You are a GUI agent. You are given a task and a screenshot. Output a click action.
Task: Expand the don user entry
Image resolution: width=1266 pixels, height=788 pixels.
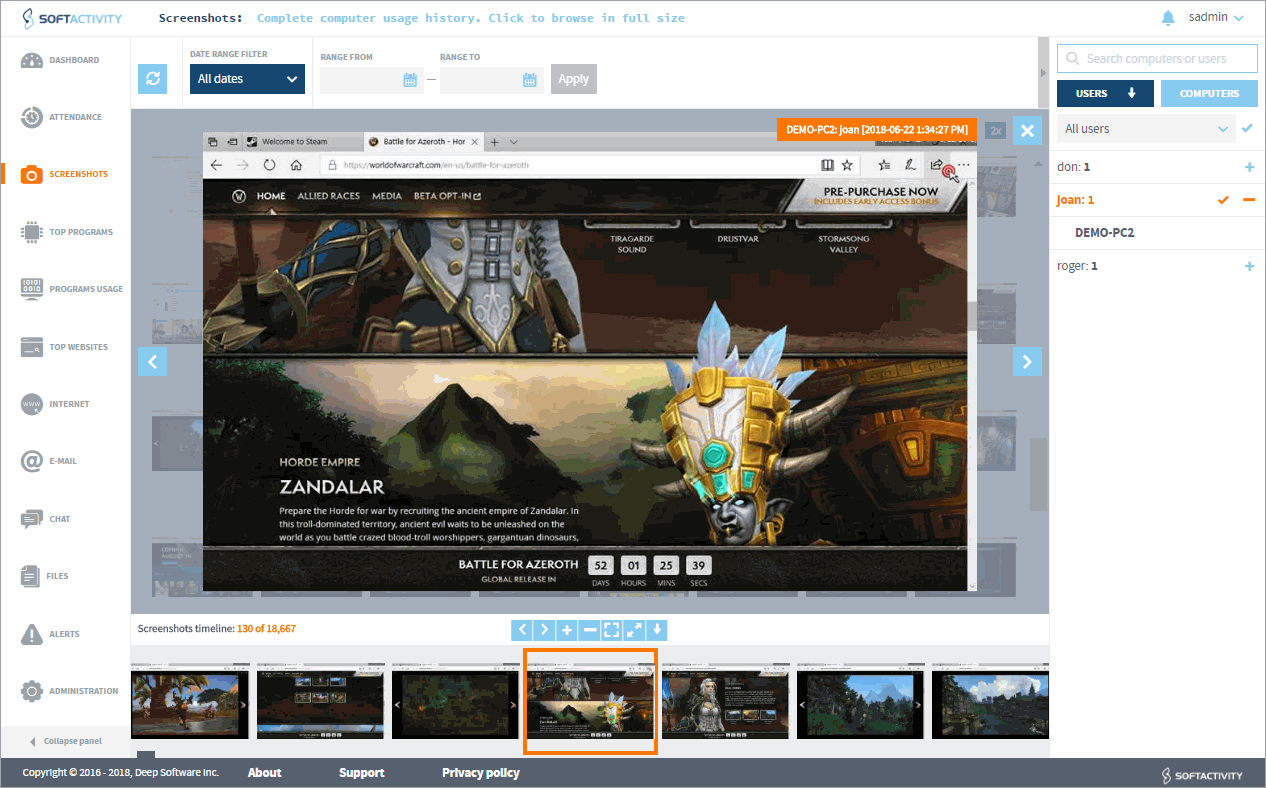pyautogui.click(x=1248, y=167)
